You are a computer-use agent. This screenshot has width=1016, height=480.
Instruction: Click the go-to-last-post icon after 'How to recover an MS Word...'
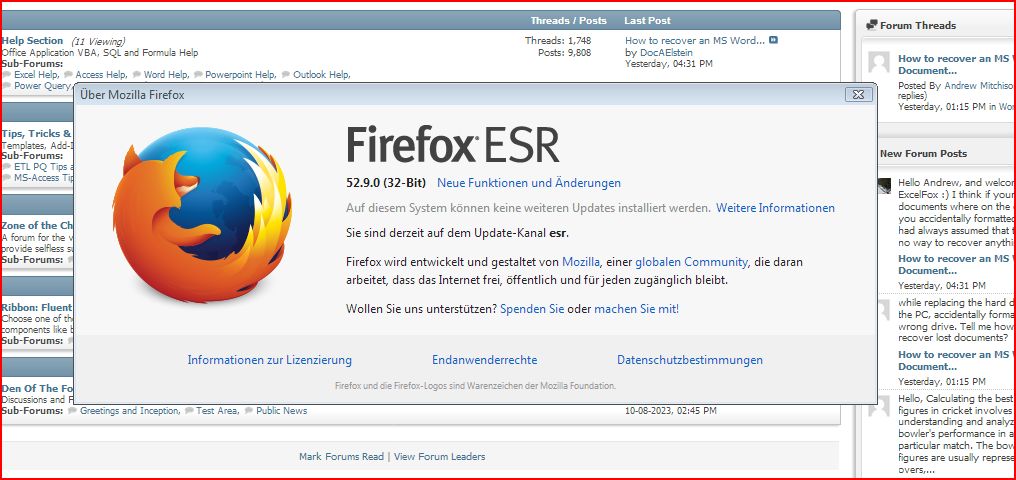pos(773,40)
